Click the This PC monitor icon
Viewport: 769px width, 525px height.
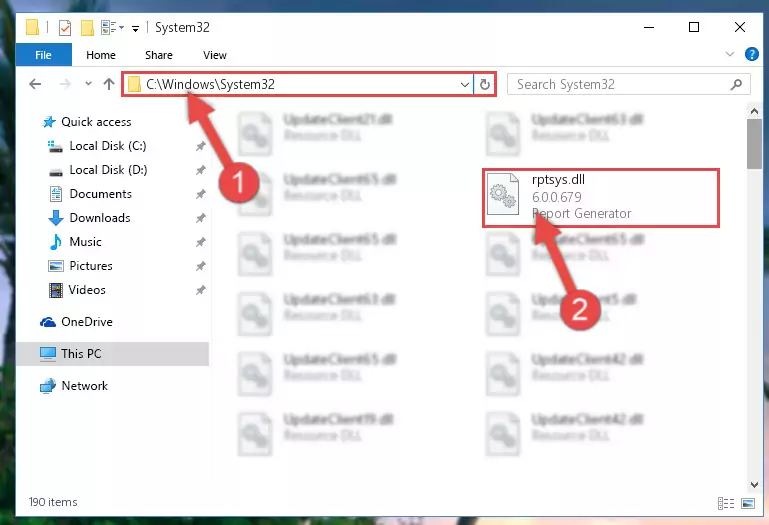point(48,354)
